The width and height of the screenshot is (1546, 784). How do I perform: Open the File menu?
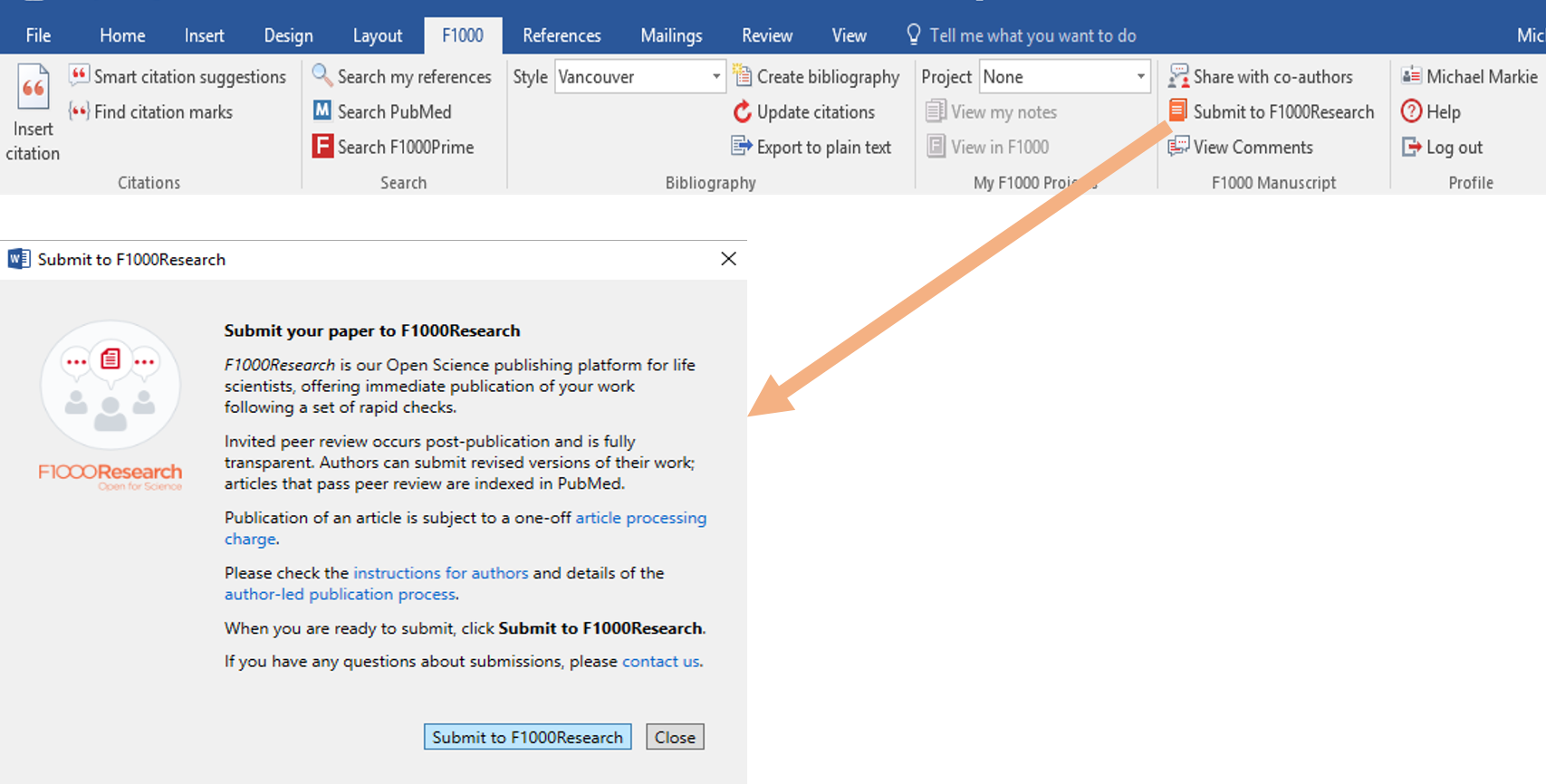pyautogui.click(x=38, y=35)
